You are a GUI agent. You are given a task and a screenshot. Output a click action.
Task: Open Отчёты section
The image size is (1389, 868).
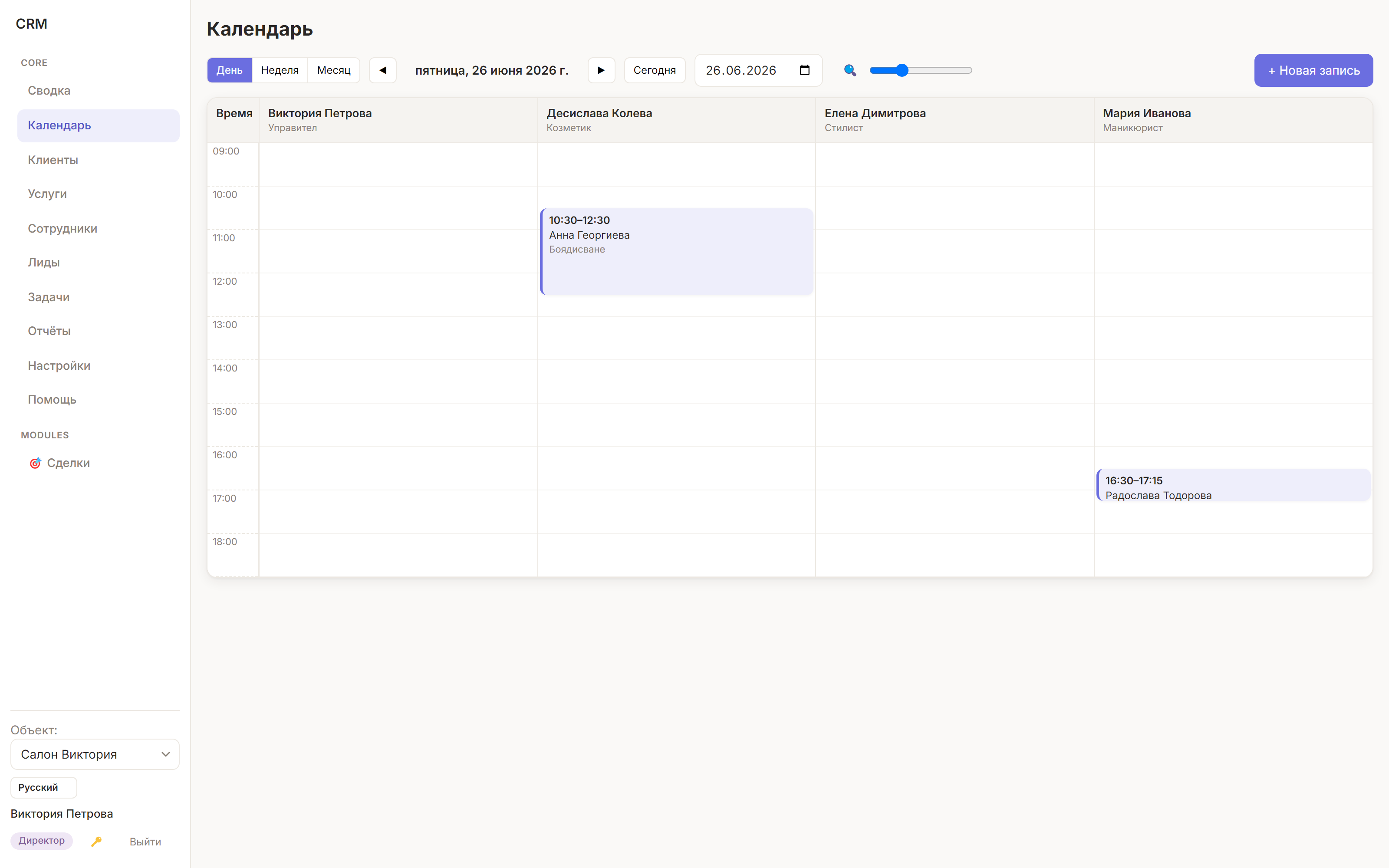(x=98, y=331)
